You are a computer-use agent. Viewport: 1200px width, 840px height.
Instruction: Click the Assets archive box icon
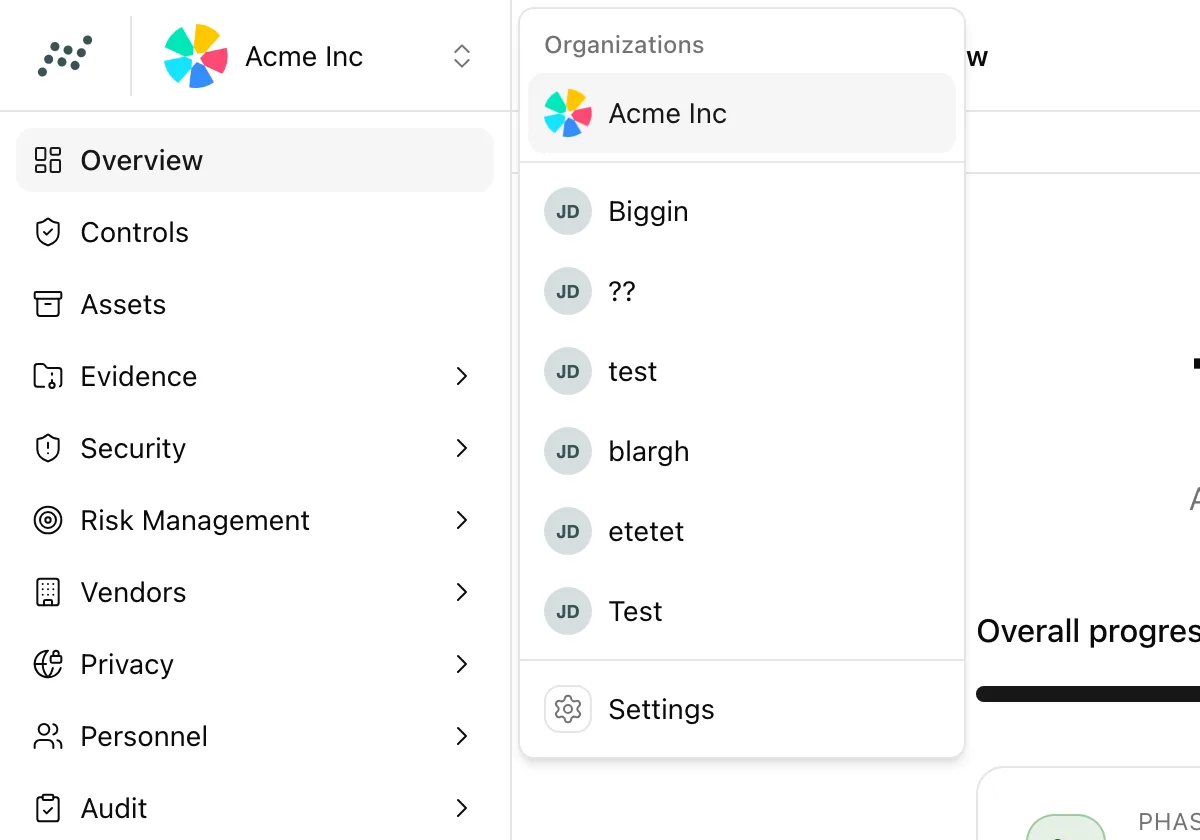point(48,304)
